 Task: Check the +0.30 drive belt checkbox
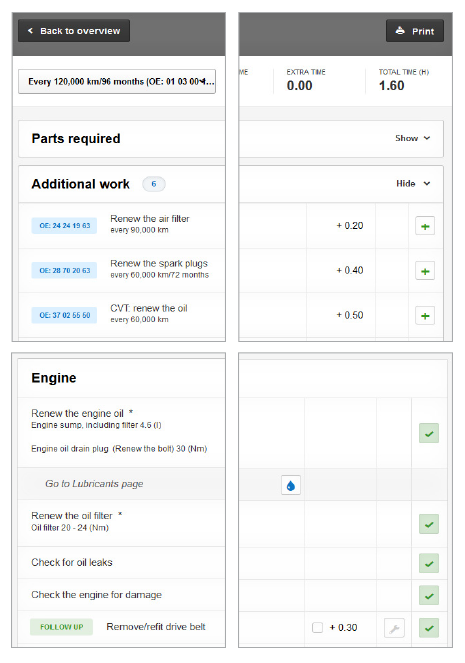(x=317, y=627)
